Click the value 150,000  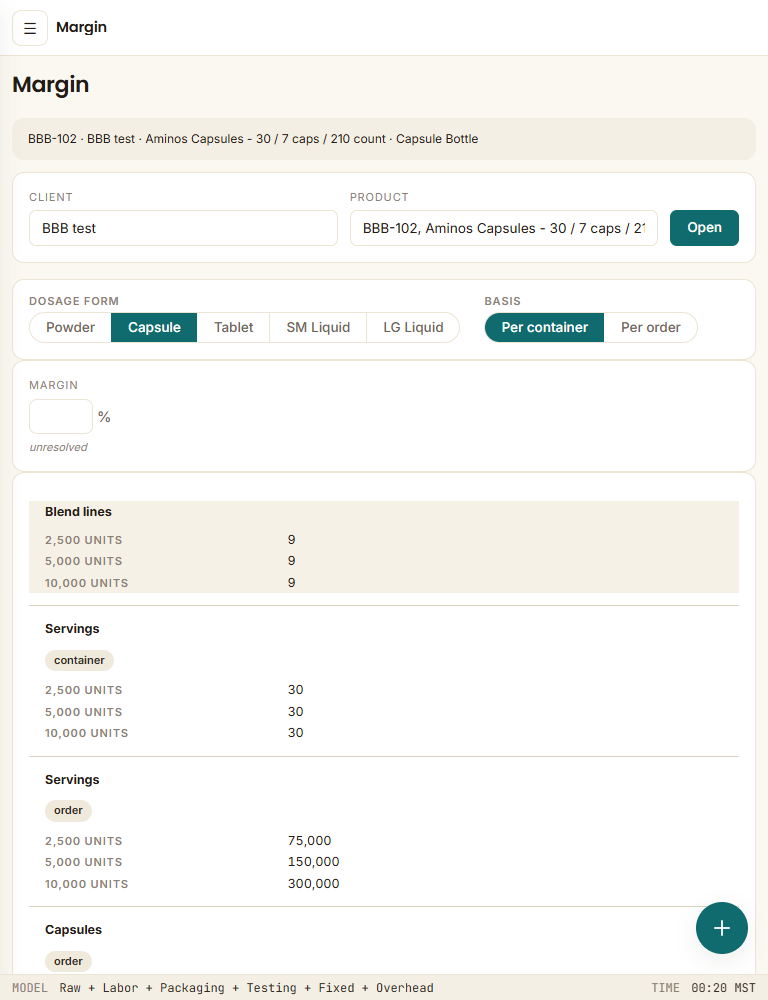(313, 862)
